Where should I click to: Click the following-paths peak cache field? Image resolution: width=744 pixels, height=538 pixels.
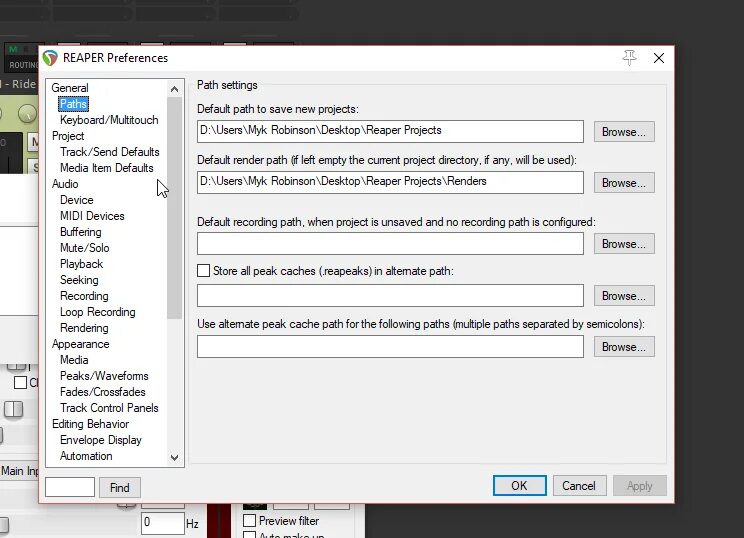point(390,347)
